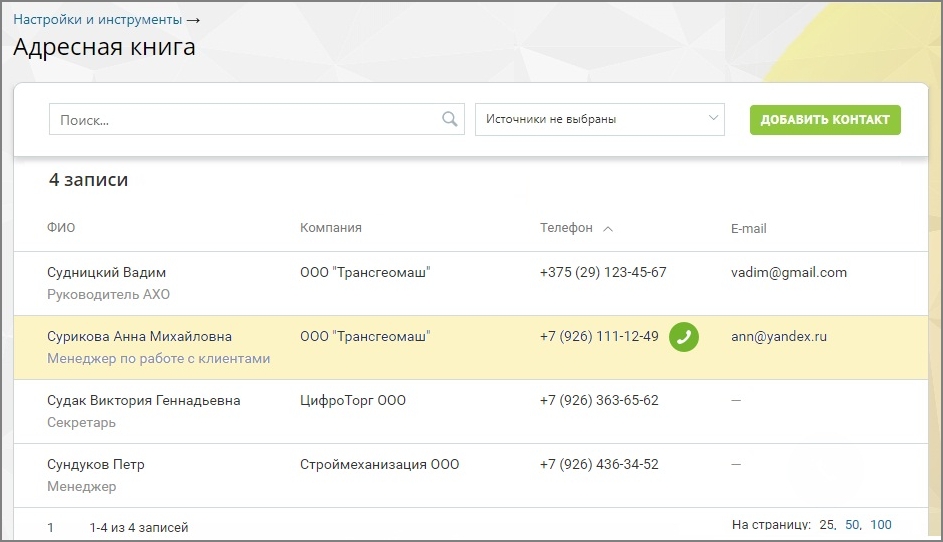Click company ЦифроТорг ООО
This screenshot has width=943, height=542.
click(x=353, y=401)
